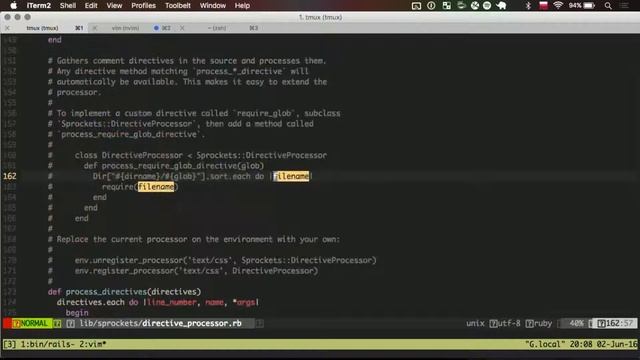Click the AirPlay display icon in menu bar
This screenshot has width=640, height=360.
click(416, 5)
